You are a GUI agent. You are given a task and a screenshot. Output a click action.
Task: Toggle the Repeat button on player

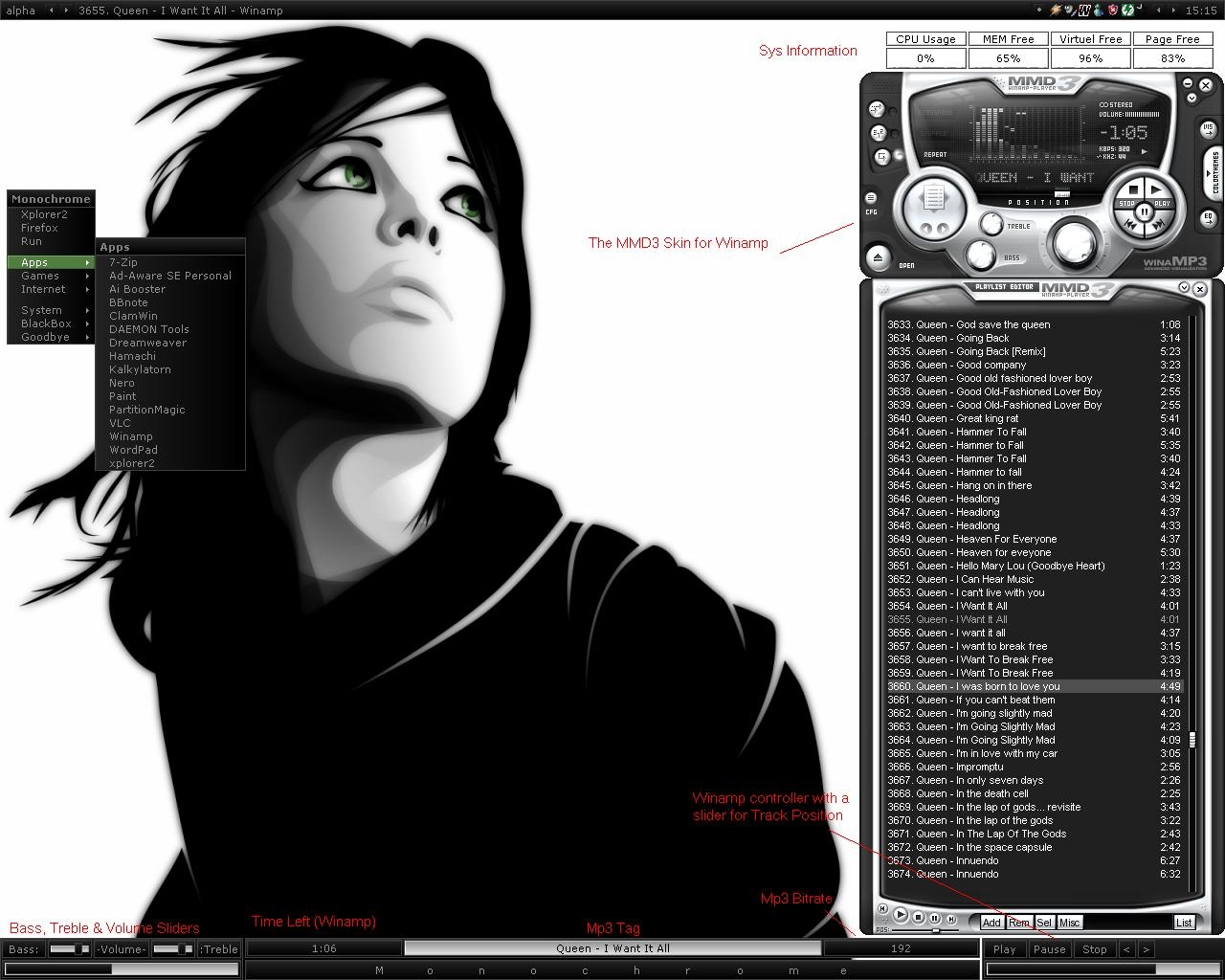tap(882, 157)
